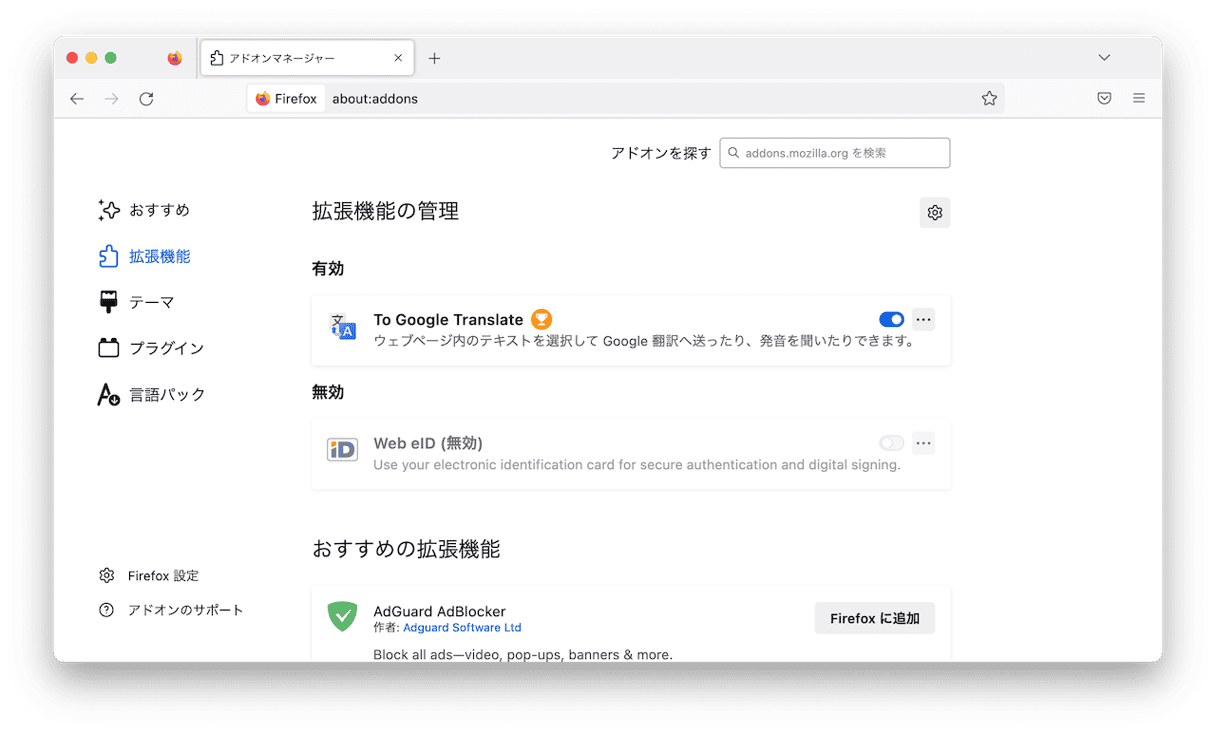Open Adguard Software Ltd author link
The width and height of the screenshot is (1216, 733).
pos(462,628)
